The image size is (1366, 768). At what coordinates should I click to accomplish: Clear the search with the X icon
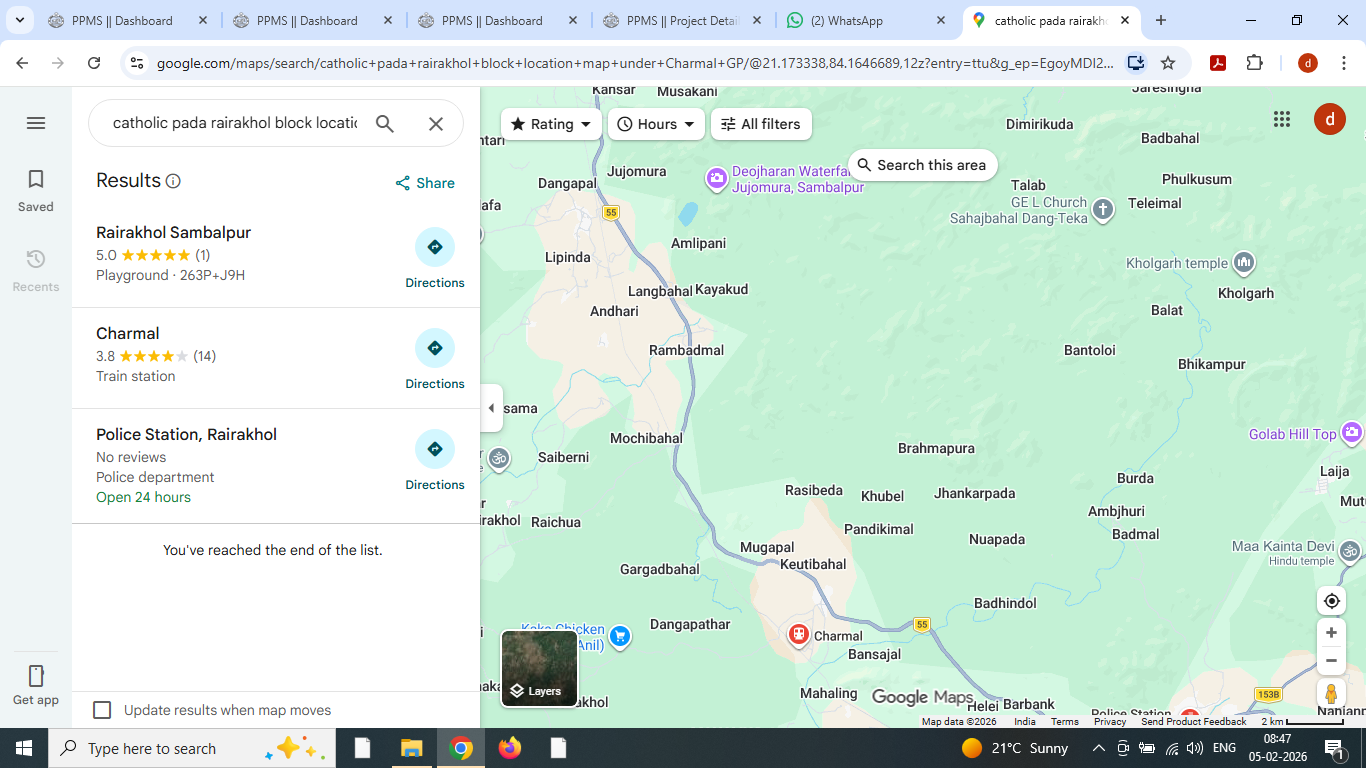click(436, 124)
